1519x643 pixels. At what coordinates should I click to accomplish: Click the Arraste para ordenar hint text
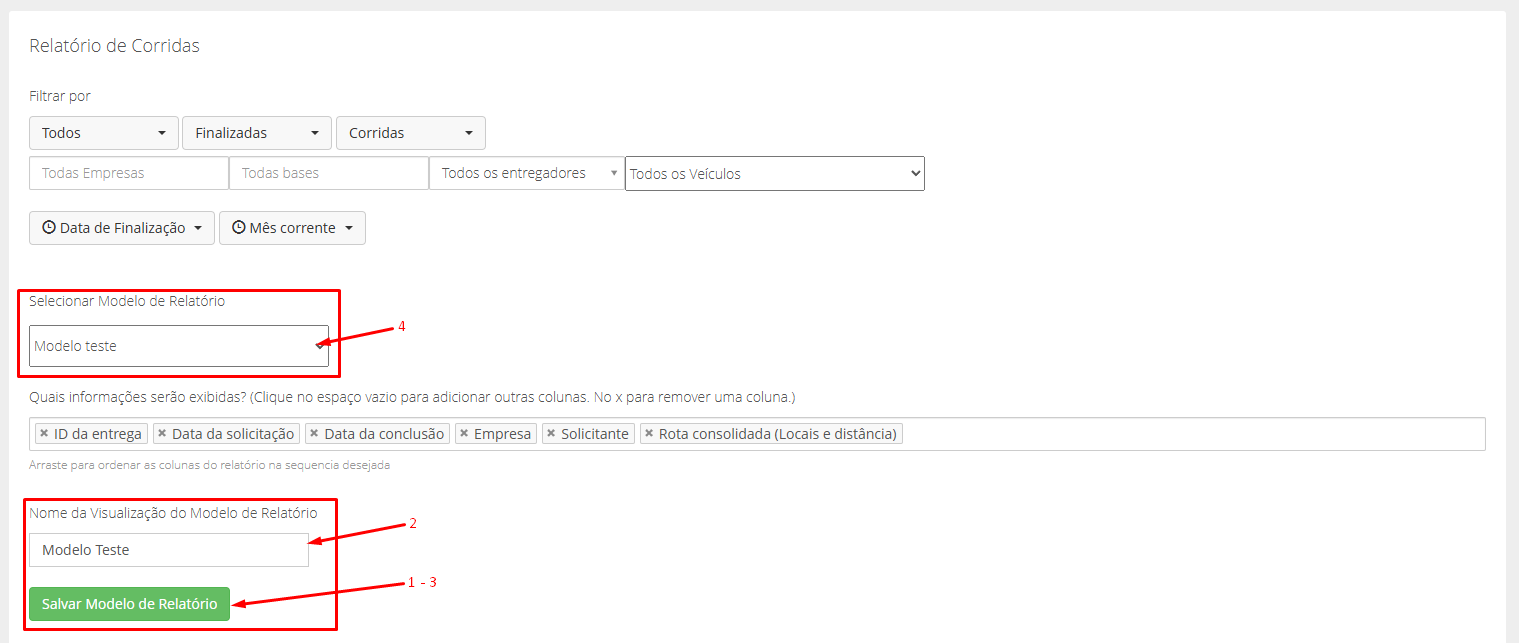(x=209, y=465)
